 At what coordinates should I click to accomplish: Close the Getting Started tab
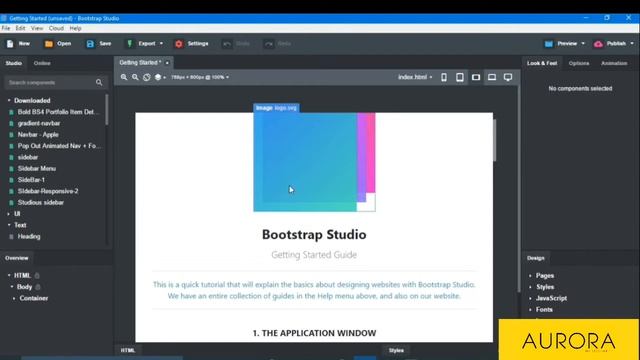point(167,63)
